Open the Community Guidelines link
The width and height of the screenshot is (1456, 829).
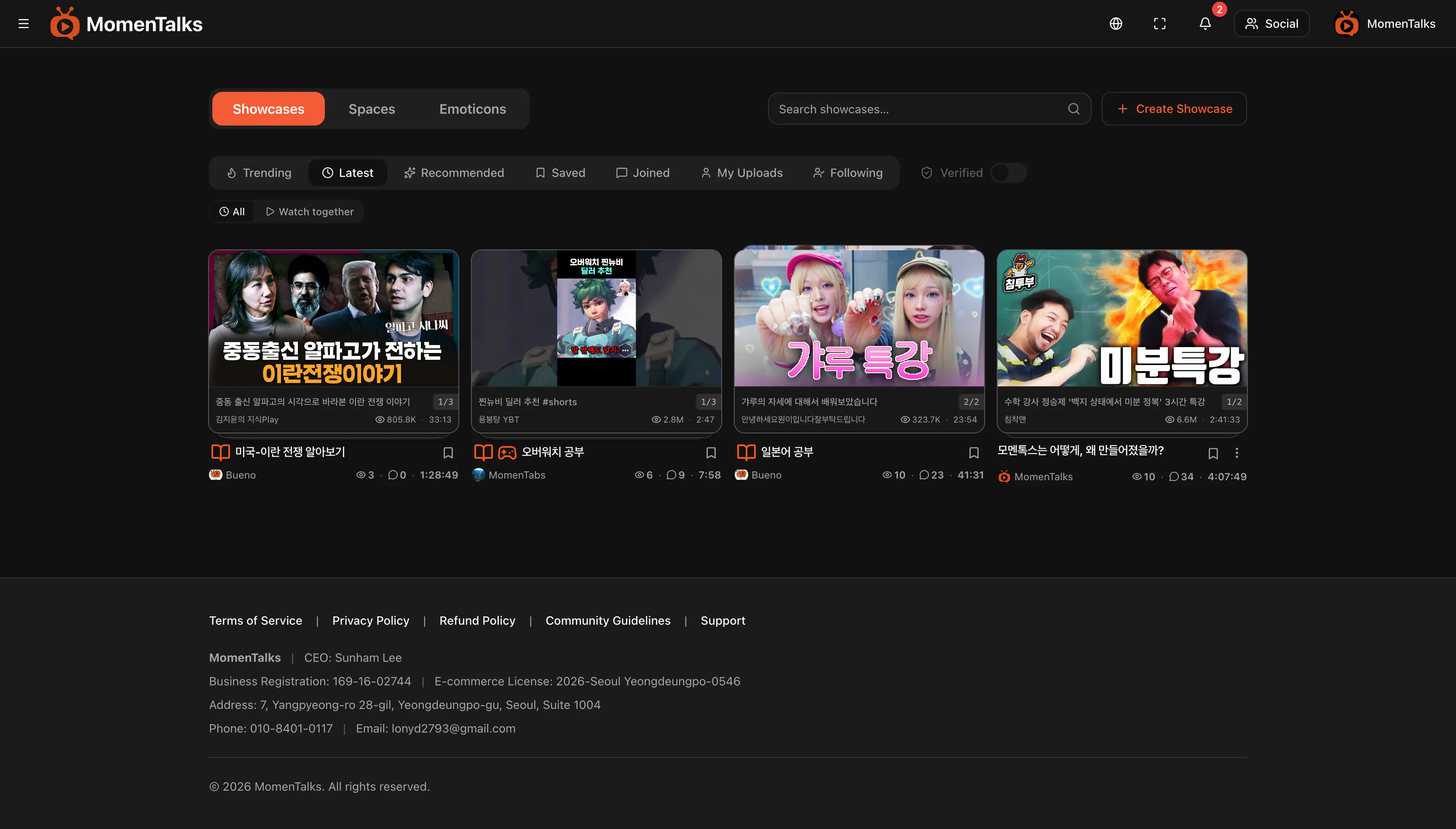(608, 620)
